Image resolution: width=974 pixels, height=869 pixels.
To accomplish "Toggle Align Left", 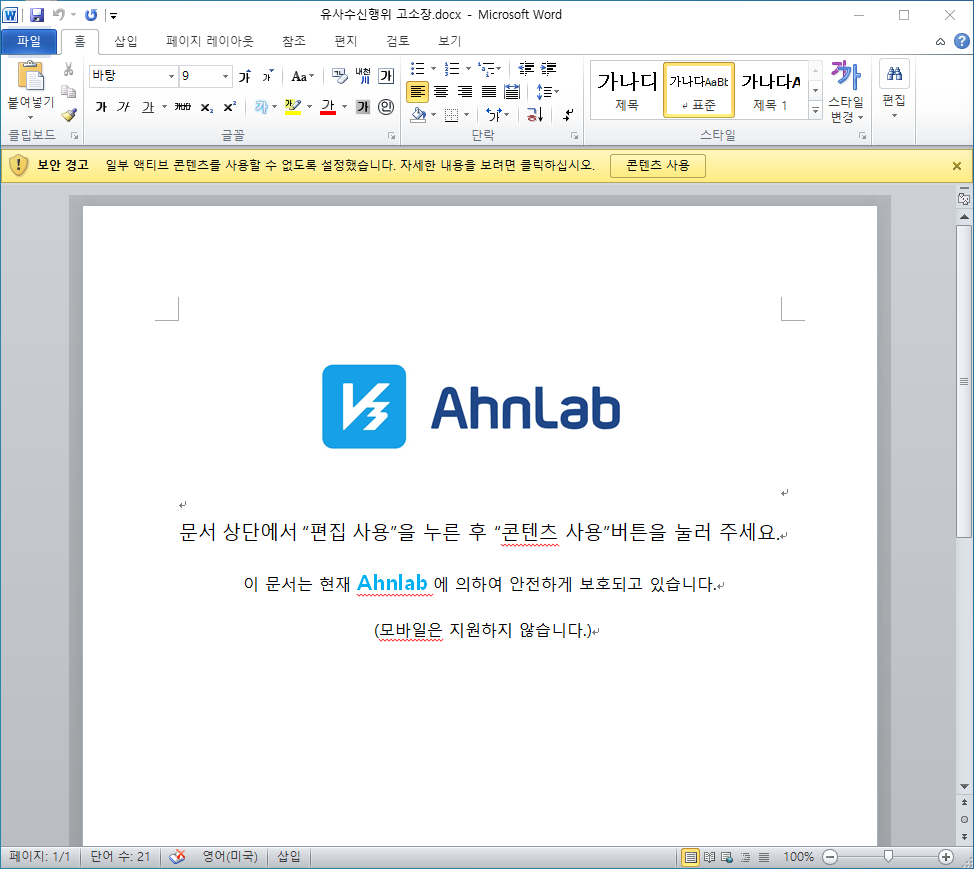I will [417, 92].
